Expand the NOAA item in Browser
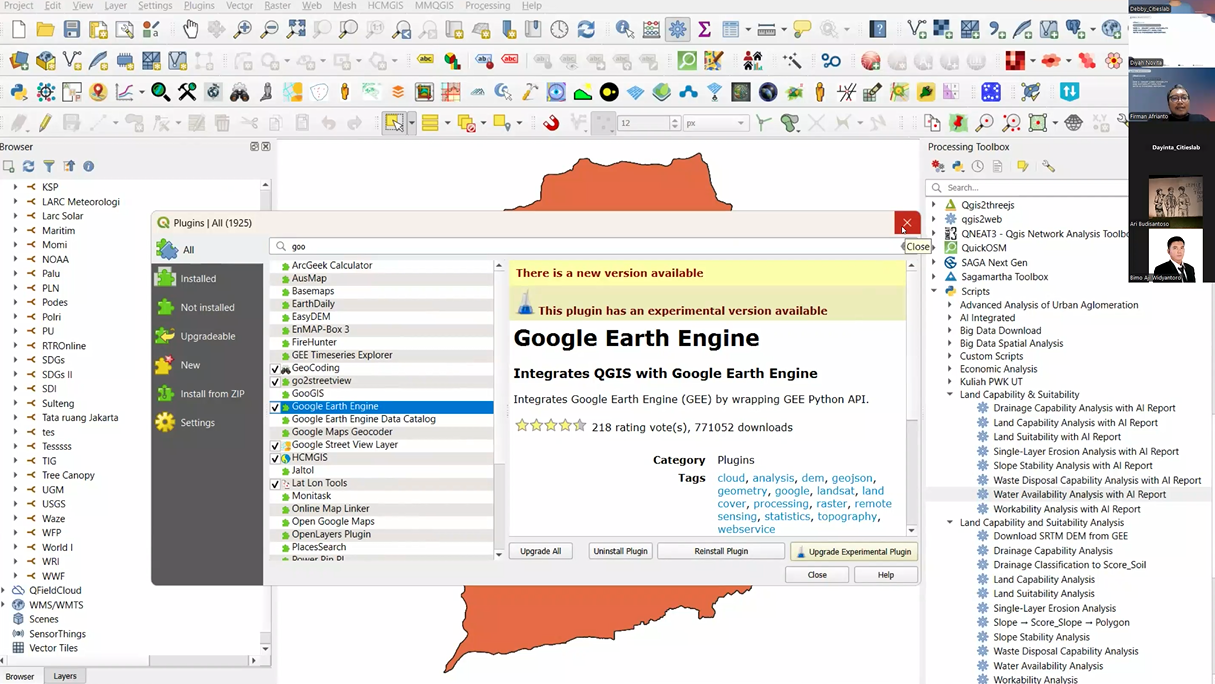This screenshot has width=1215, height=684. [15, 259]
